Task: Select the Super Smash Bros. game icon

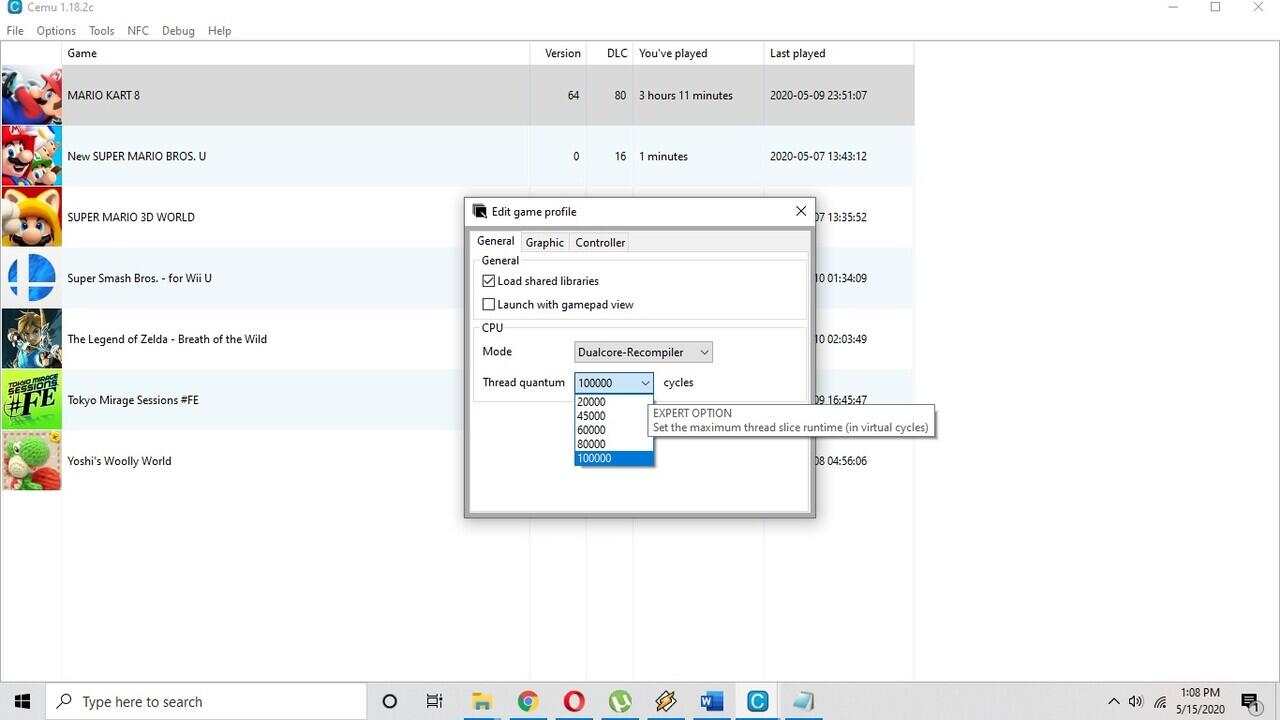Action: pos(32,278)
